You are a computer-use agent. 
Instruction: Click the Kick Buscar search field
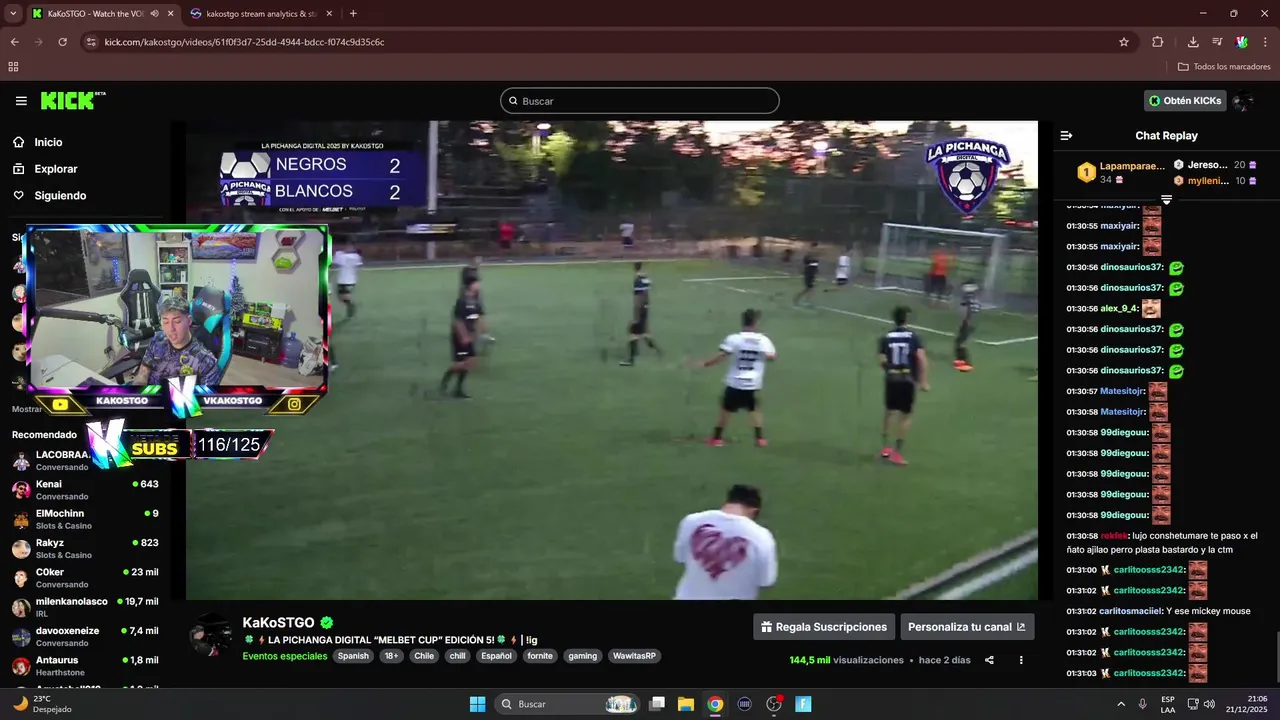coord(640,101)
